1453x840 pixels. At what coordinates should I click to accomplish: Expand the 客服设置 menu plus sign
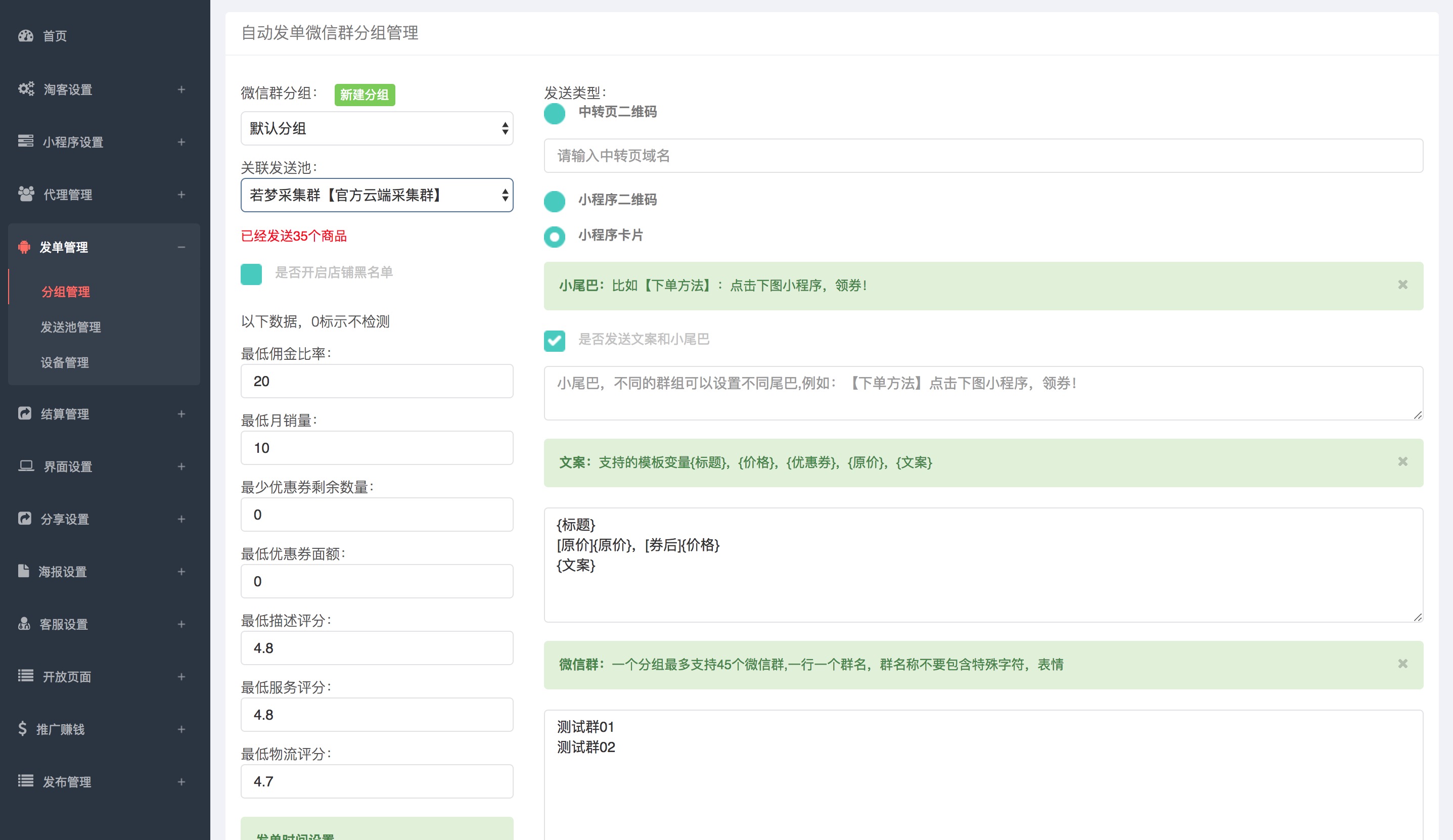click(x=181, y=624)
